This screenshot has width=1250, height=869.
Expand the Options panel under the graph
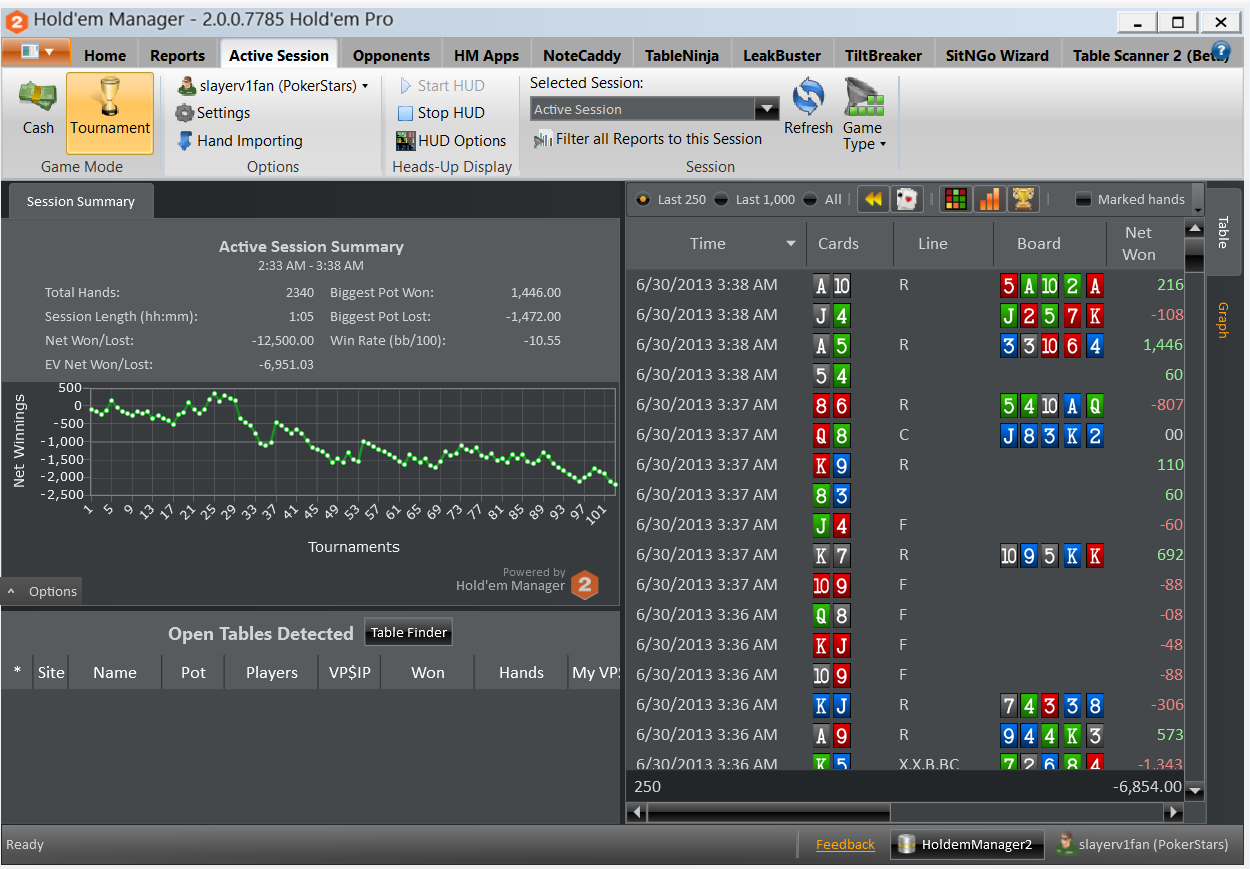click(42, 591)
